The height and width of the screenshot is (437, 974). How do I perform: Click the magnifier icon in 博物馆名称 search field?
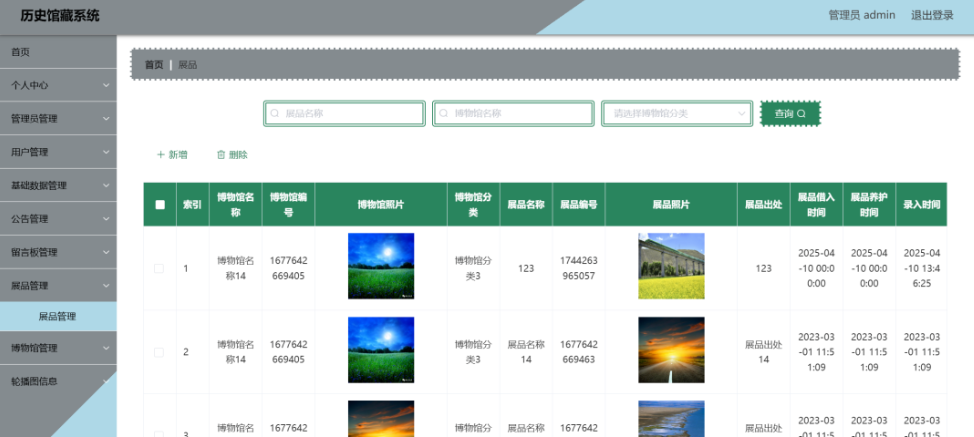[444, 114]
